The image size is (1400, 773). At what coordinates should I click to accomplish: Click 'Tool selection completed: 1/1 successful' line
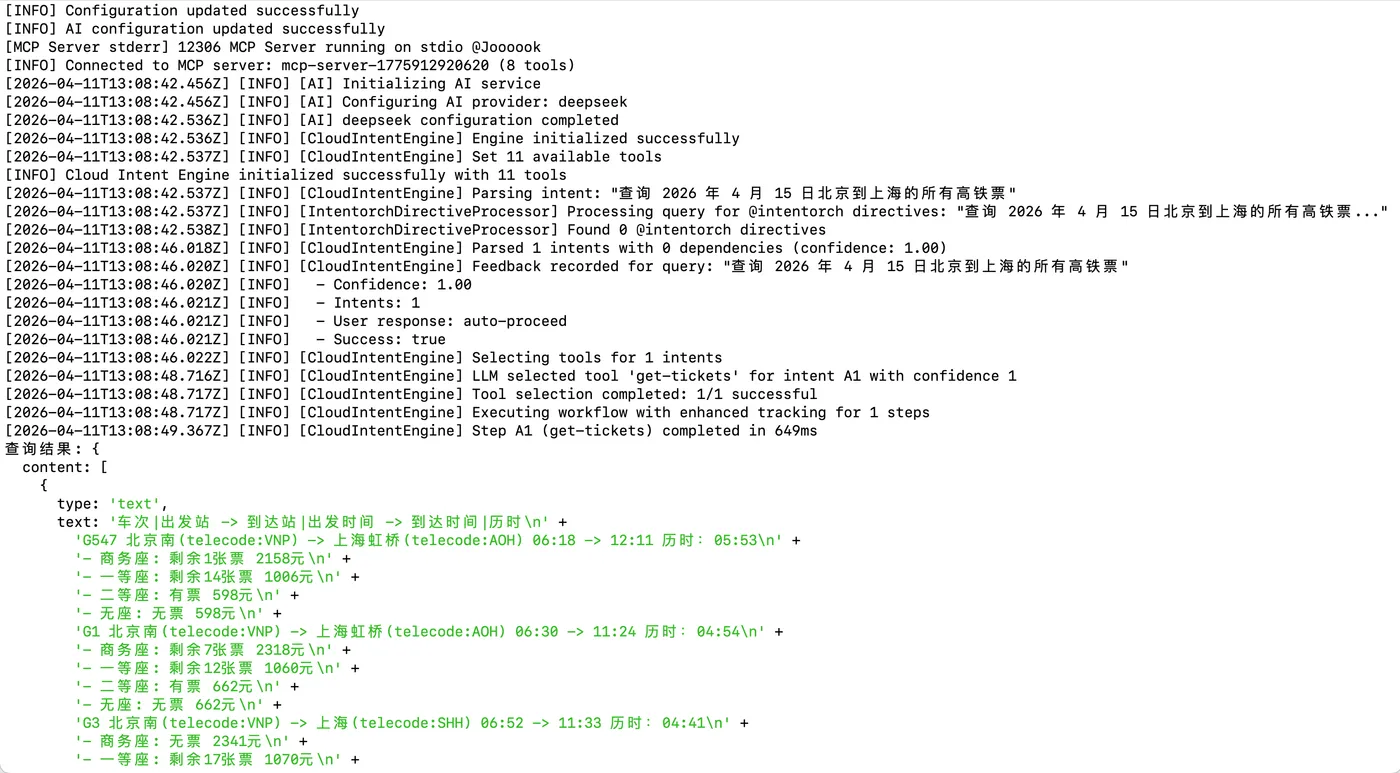(x=411, y=394)
